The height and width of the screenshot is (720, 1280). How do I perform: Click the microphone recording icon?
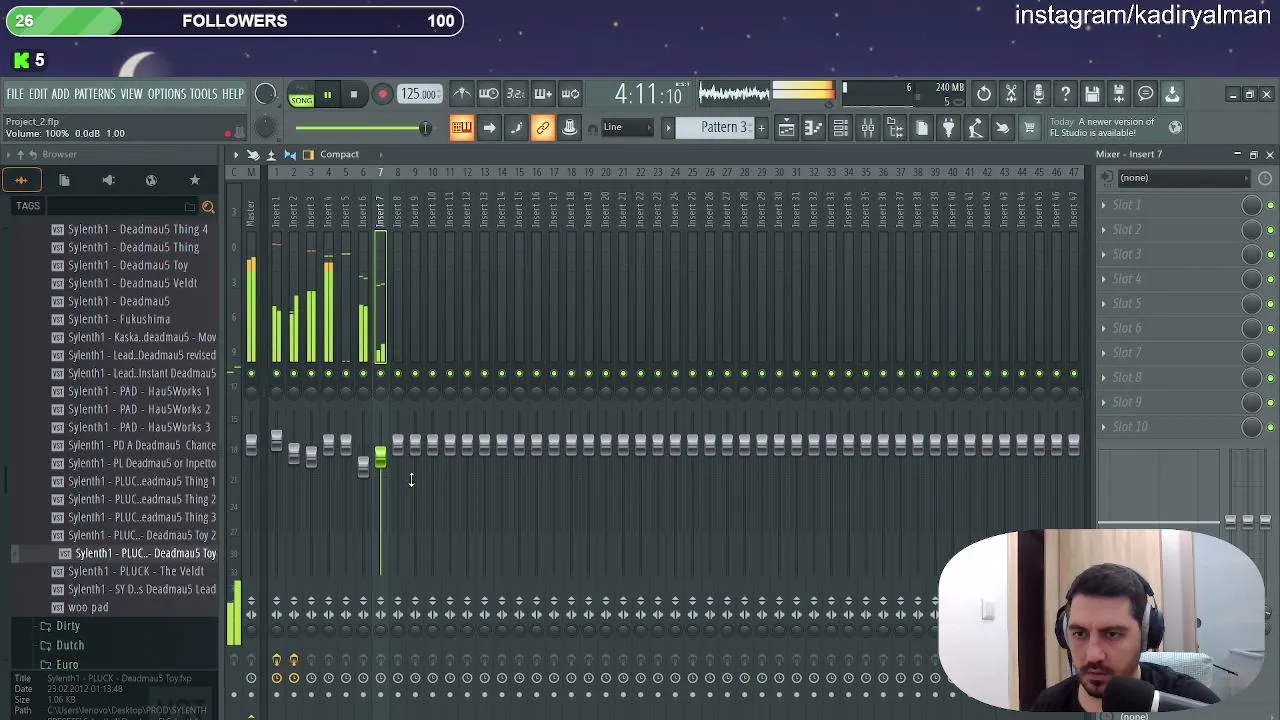click(x=1038, y=94)
